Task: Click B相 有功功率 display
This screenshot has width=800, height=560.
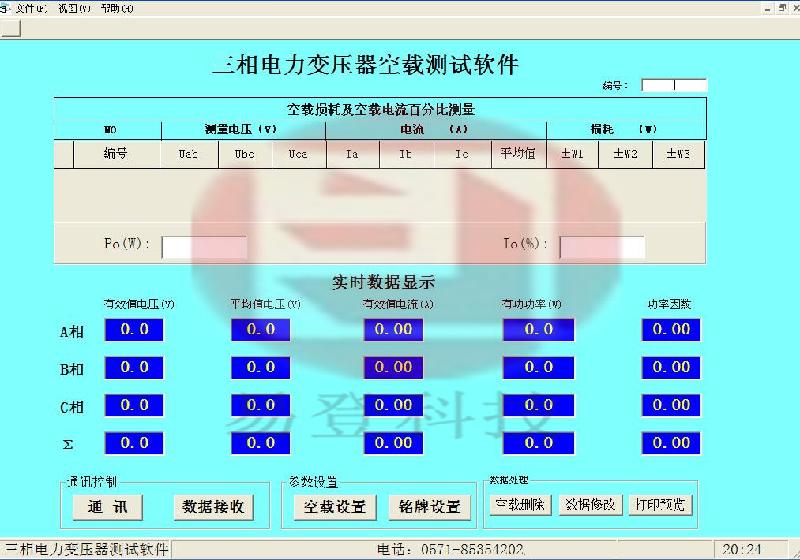Action: tap(538, 368)
